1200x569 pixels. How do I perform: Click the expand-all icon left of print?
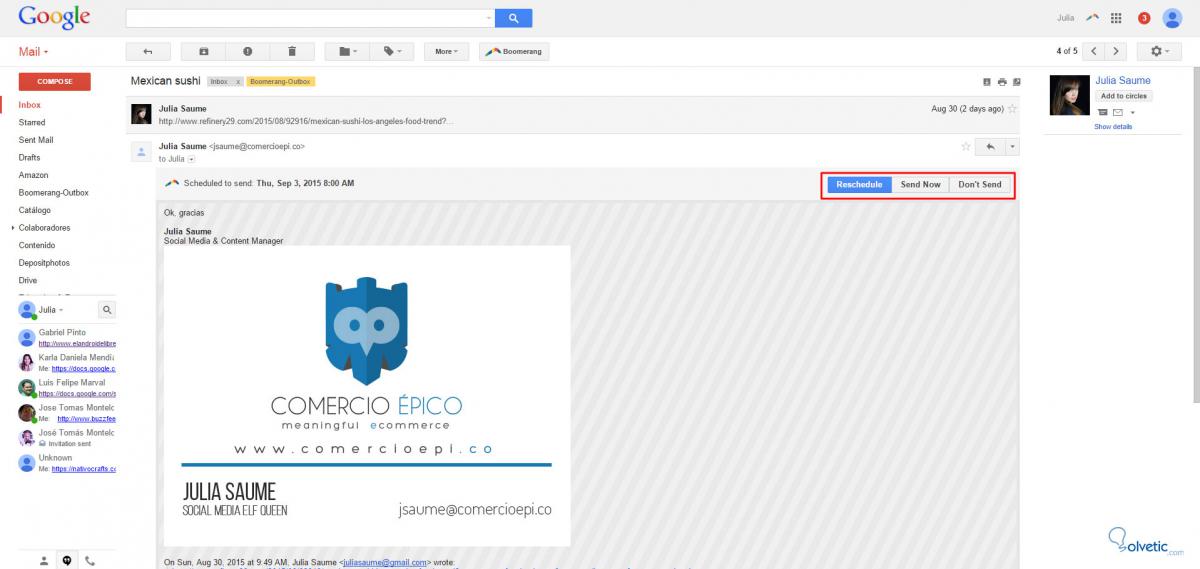(x=988, y=82)
